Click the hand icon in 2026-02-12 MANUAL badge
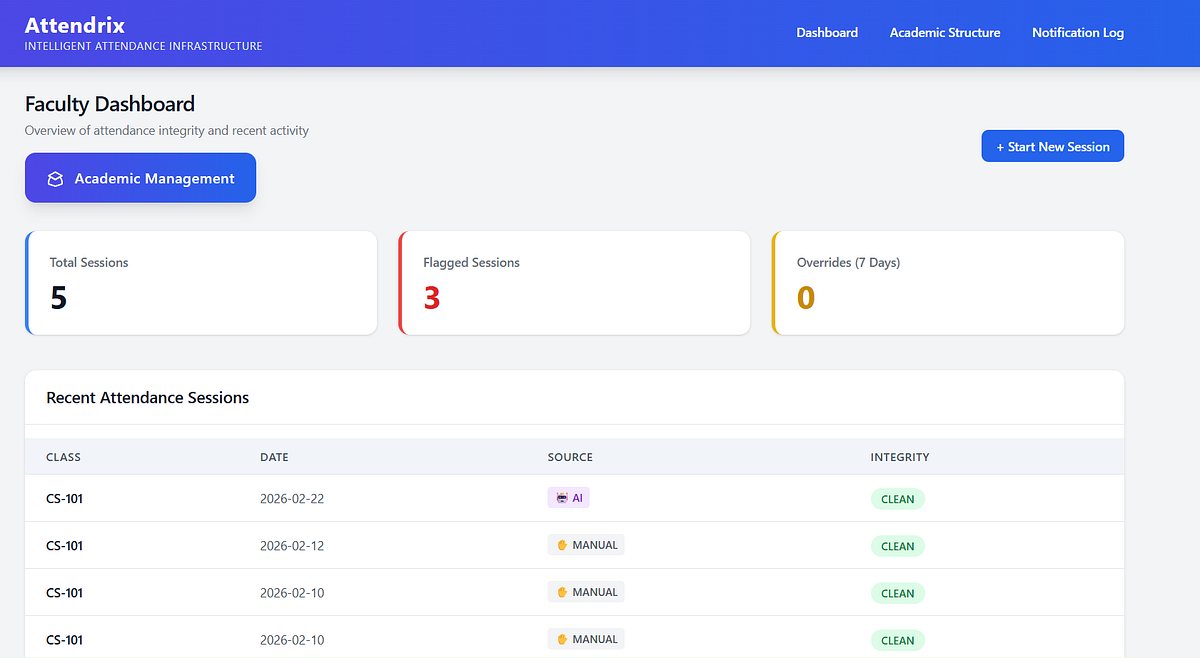The image size is (1200, 658). click(562, 545)
